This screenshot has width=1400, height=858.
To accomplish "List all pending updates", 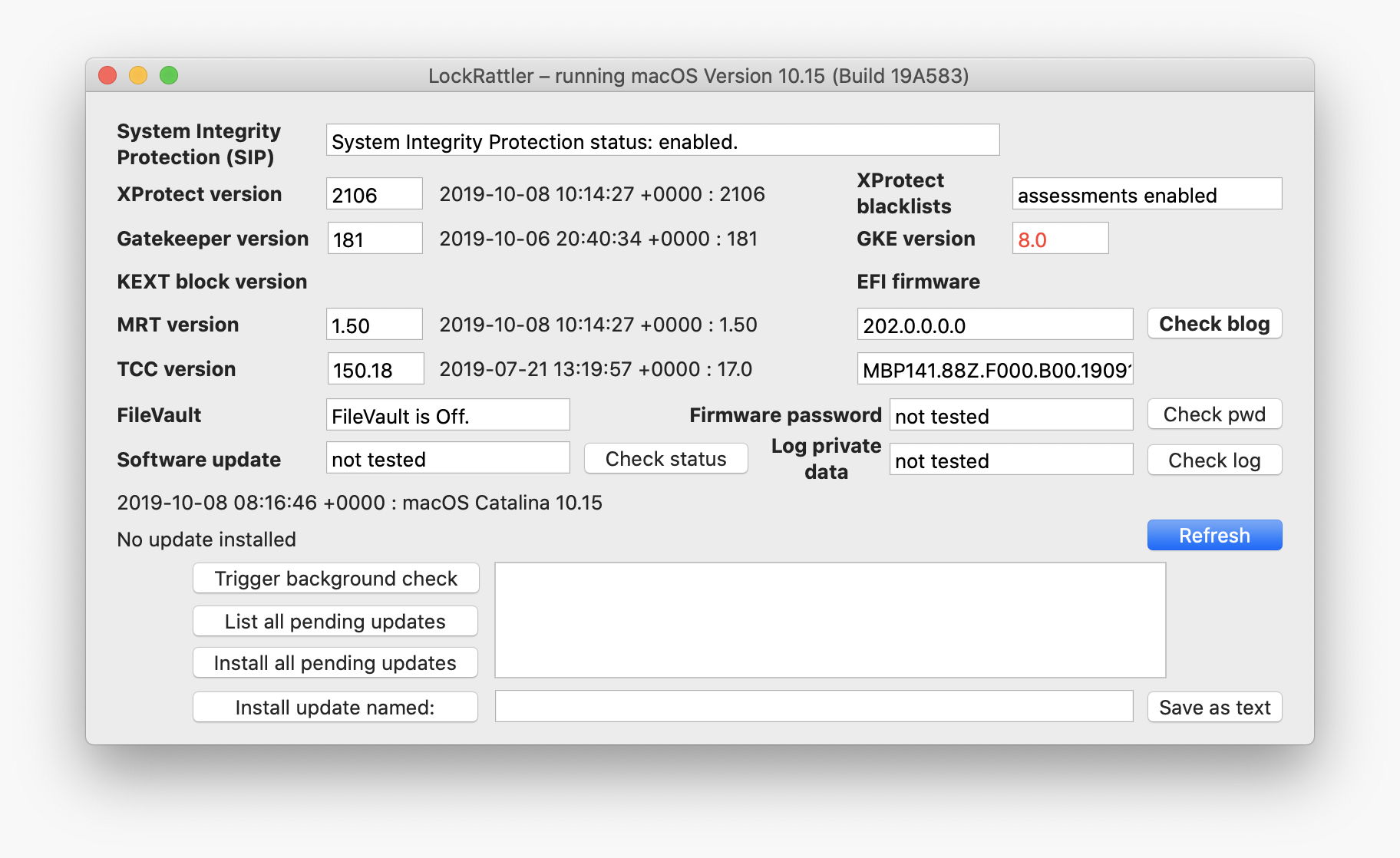I will point(335,621).
